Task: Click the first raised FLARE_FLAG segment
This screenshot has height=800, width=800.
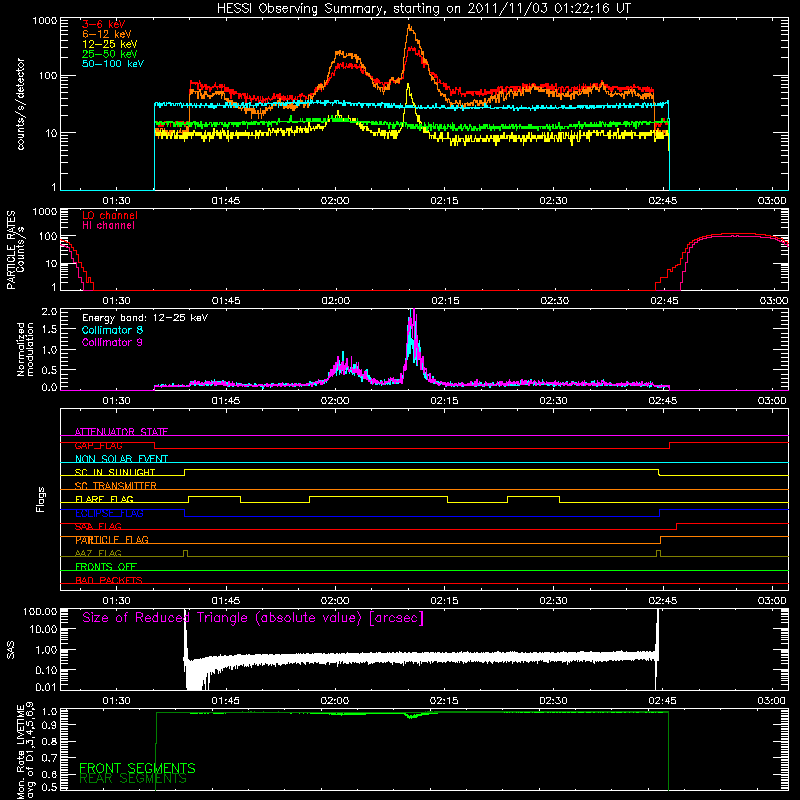Action: point(214,496)
